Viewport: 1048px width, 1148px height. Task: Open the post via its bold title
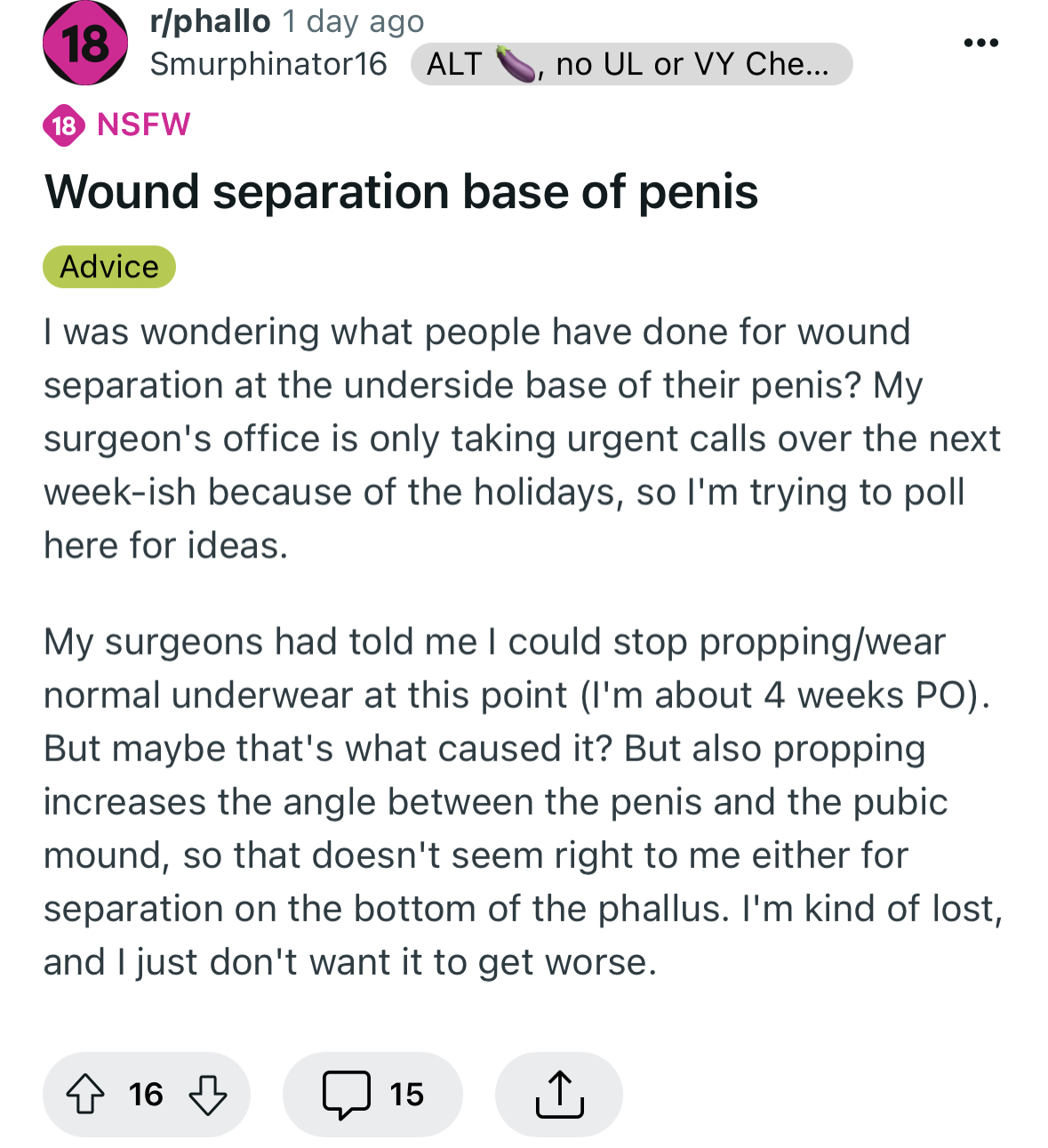(401, 192)
